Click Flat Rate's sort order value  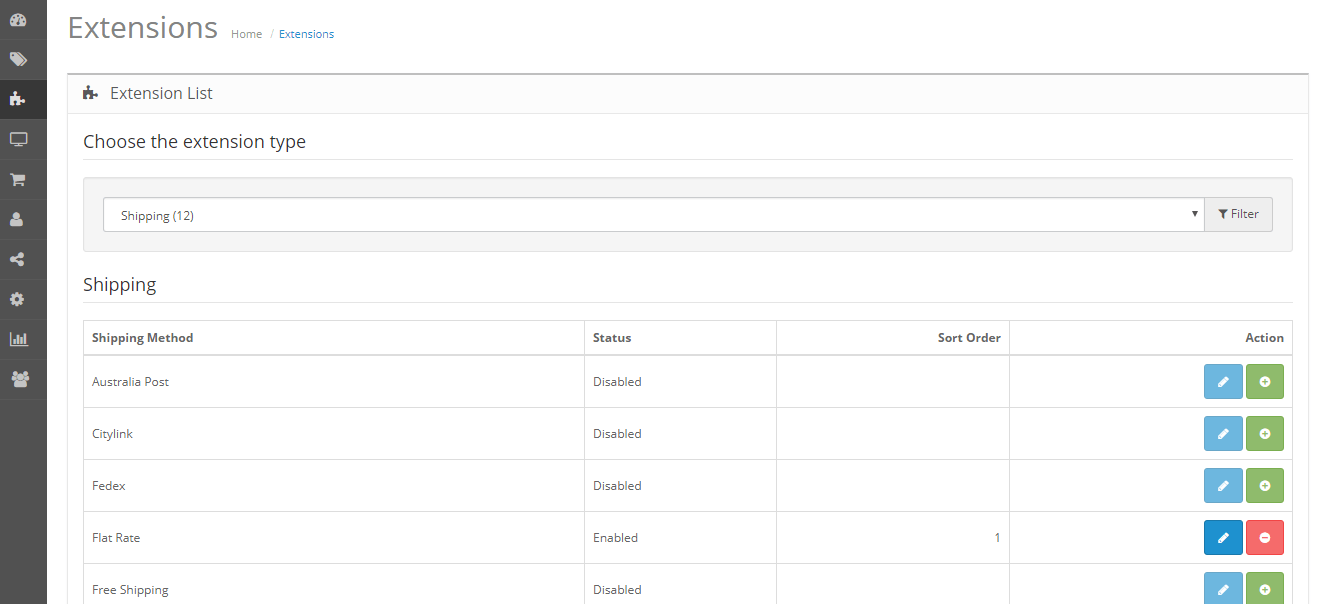pos(997,537)
